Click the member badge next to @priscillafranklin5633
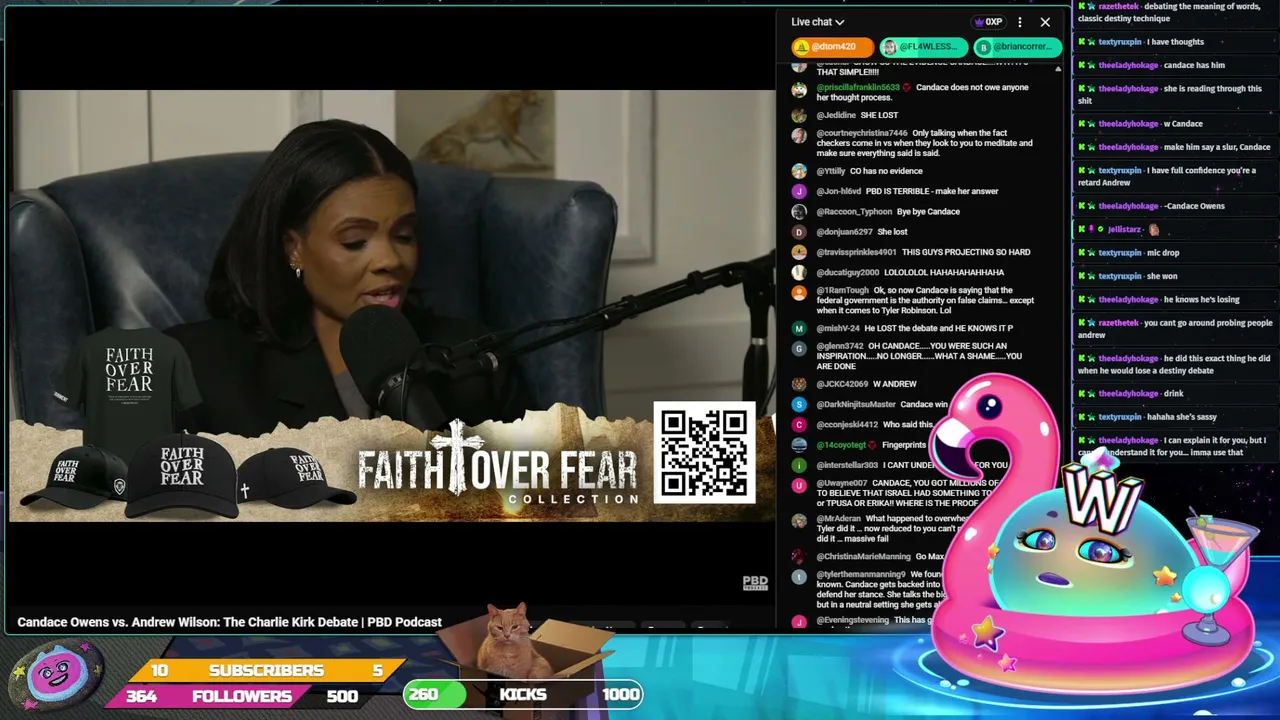 [907, 88]
